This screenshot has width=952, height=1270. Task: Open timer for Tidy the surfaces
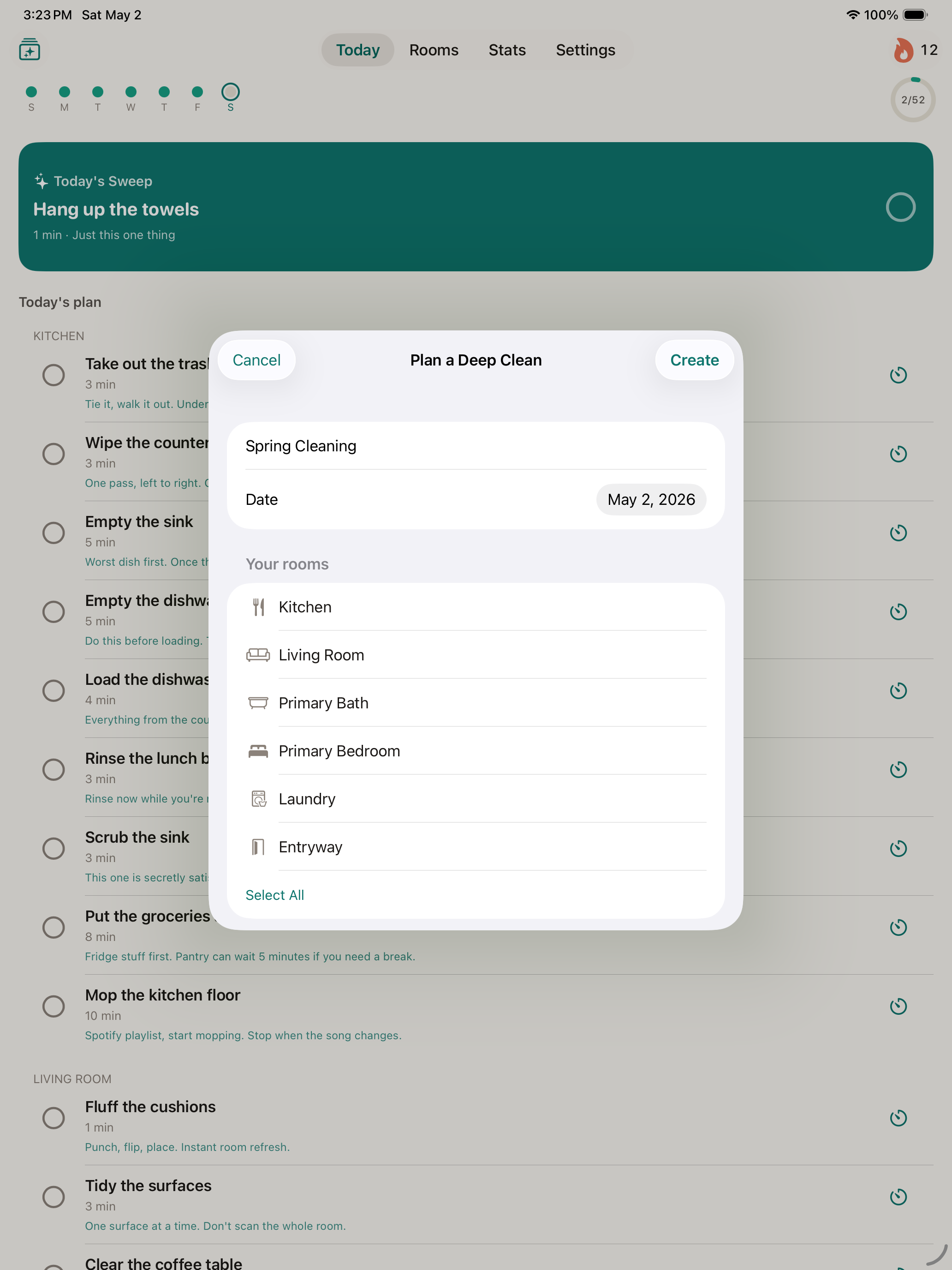(898, 1197)
